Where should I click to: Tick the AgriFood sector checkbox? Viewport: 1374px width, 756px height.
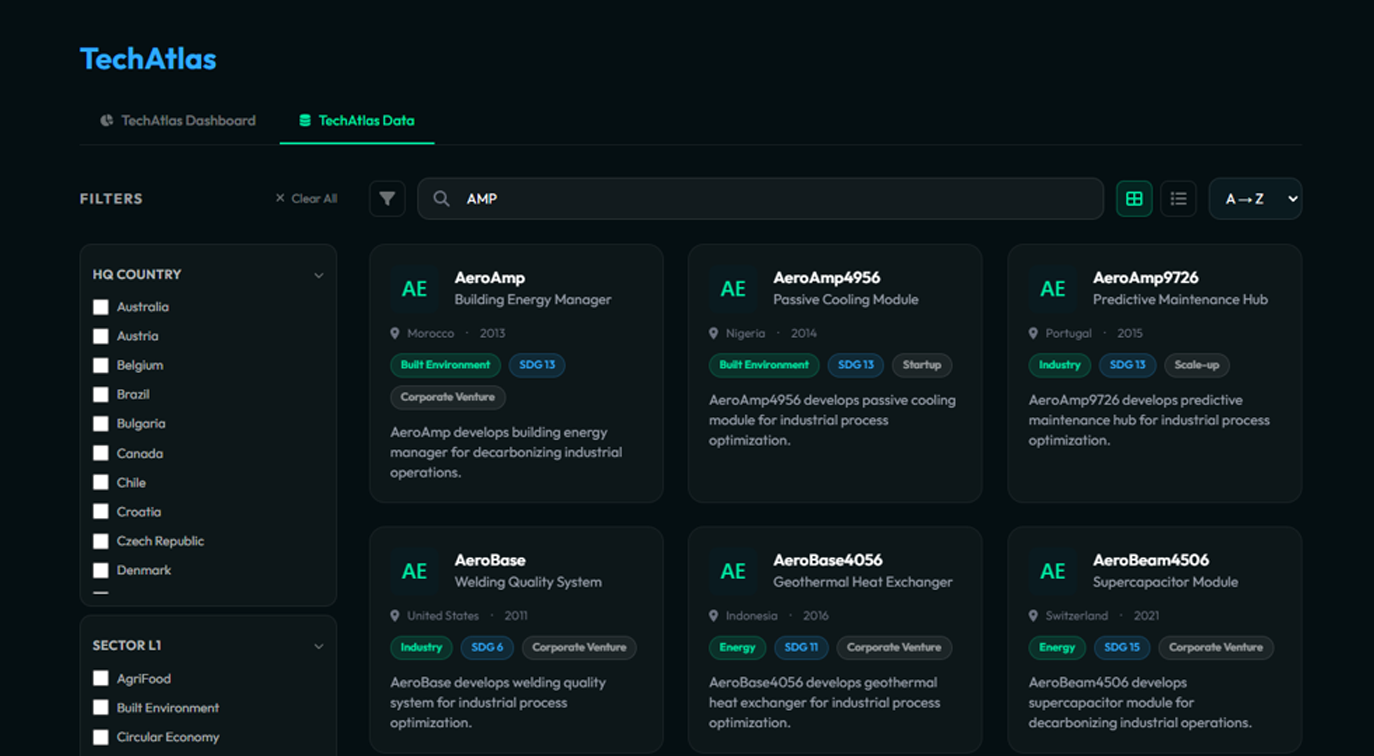pyautogui.click(x=101, y=678)
